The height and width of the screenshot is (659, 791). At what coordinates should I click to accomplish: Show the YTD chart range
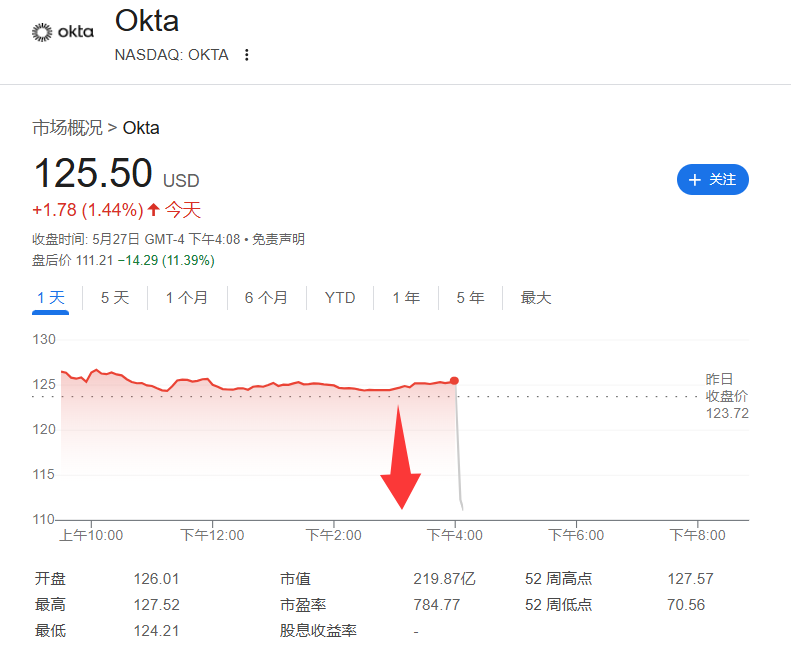[340, 298]
